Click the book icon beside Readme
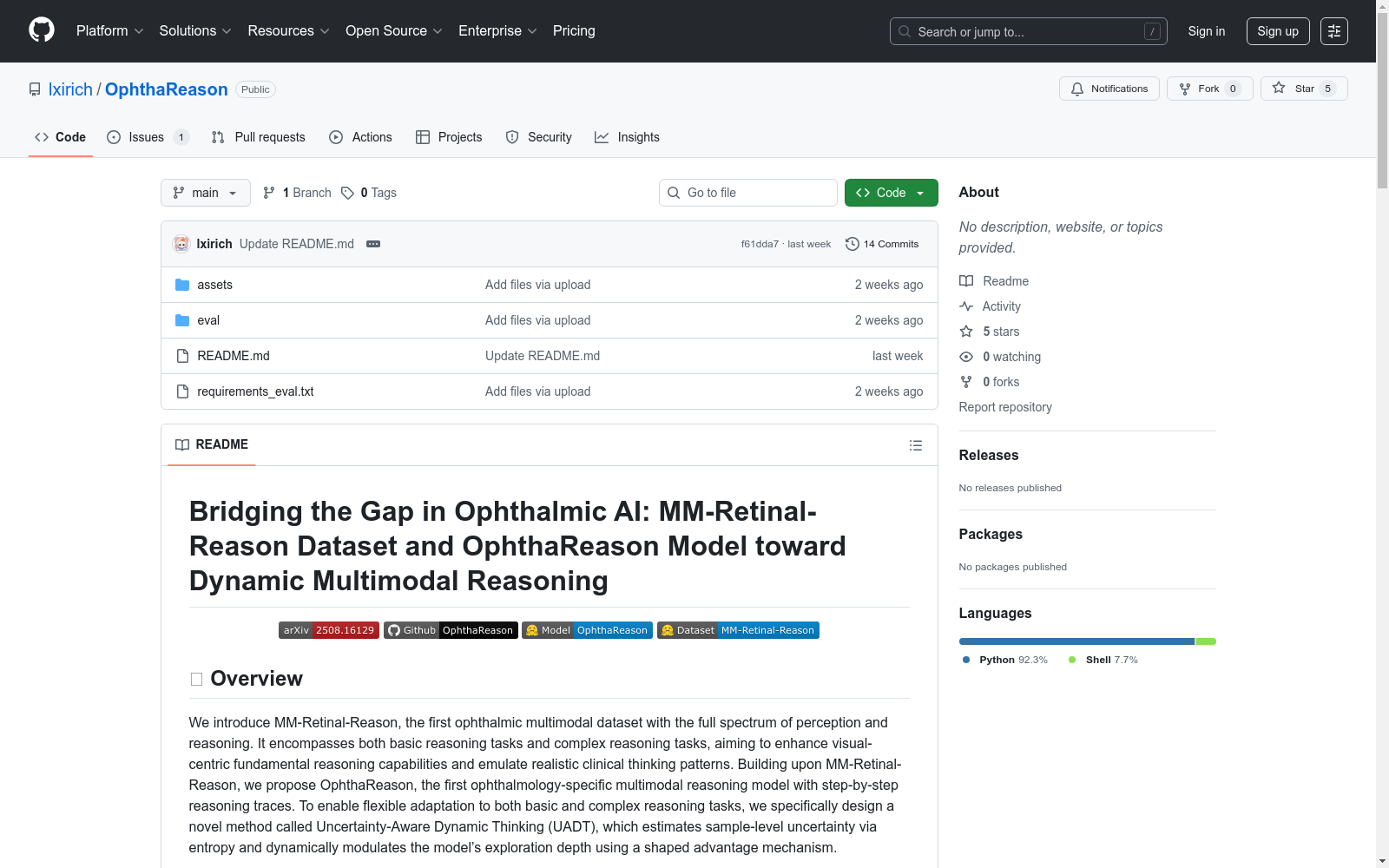This screenshot has width=1389, height=868. click(x=966, y=281)
